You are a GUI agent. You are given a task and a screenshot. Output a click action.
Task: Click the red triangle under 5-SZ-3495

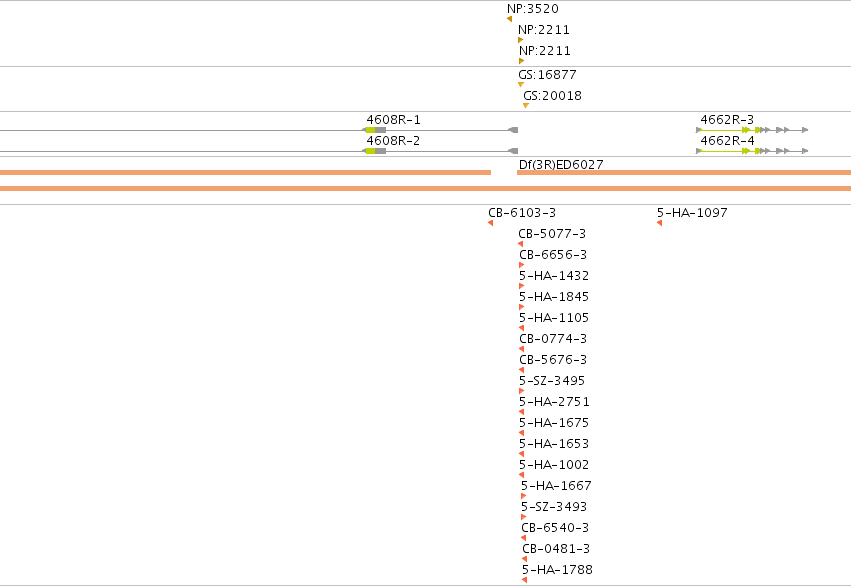tap(522, 391)
